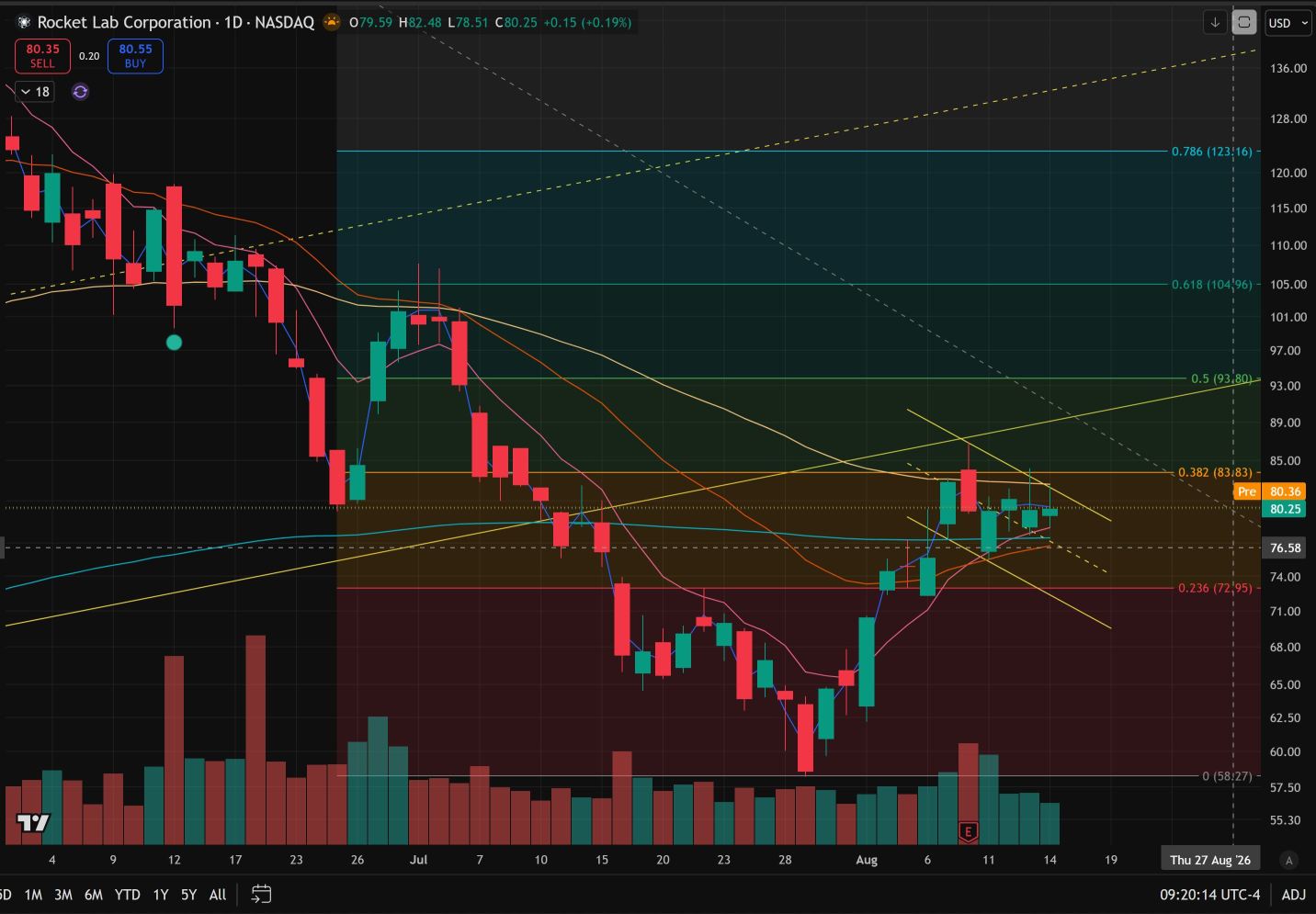Click the +0.15 (+0.19%) change value
This screenshot has width=1316, height=914.
587,22
